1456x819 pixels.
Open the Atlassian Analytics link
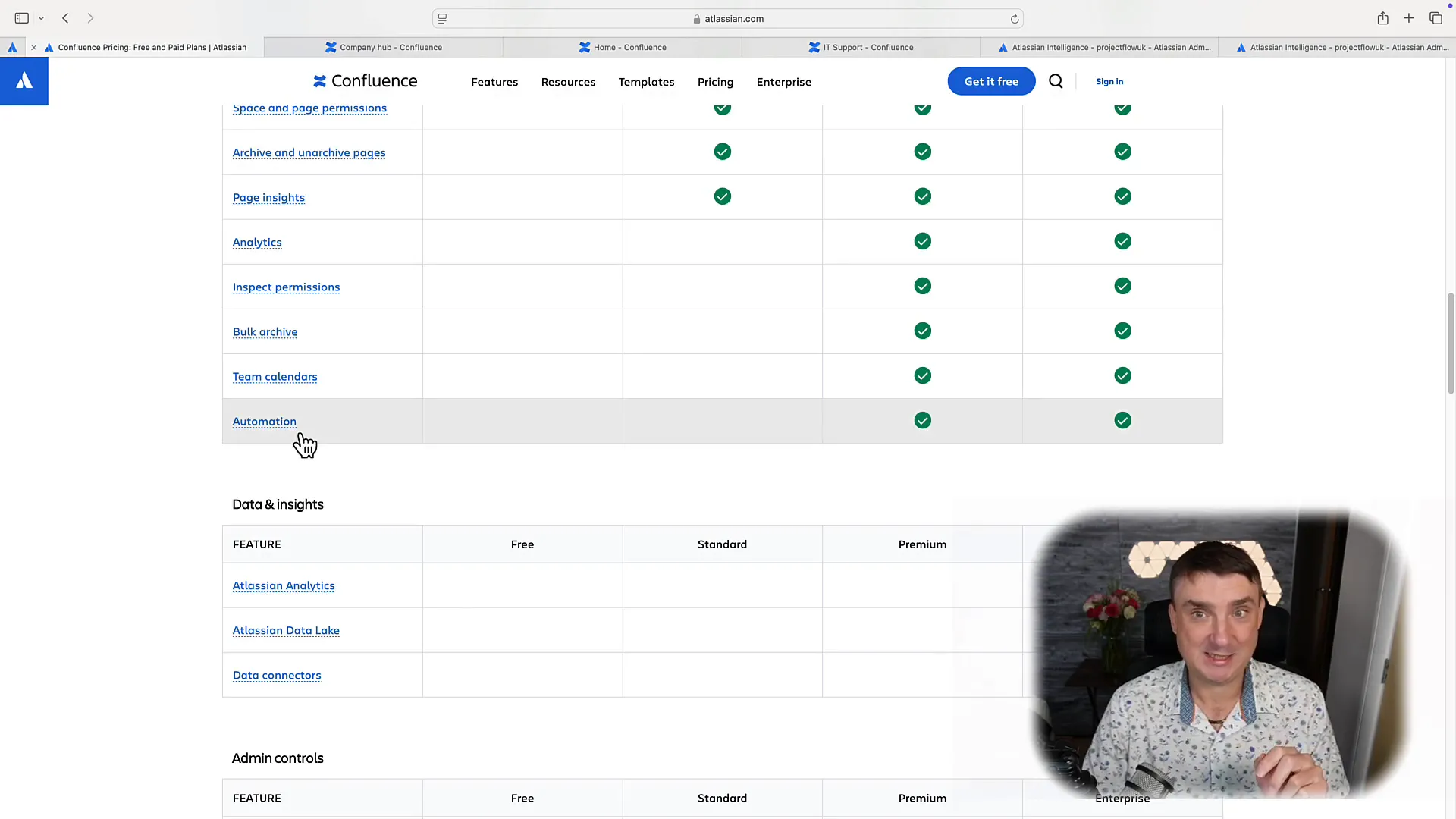[x=284, y=585]
